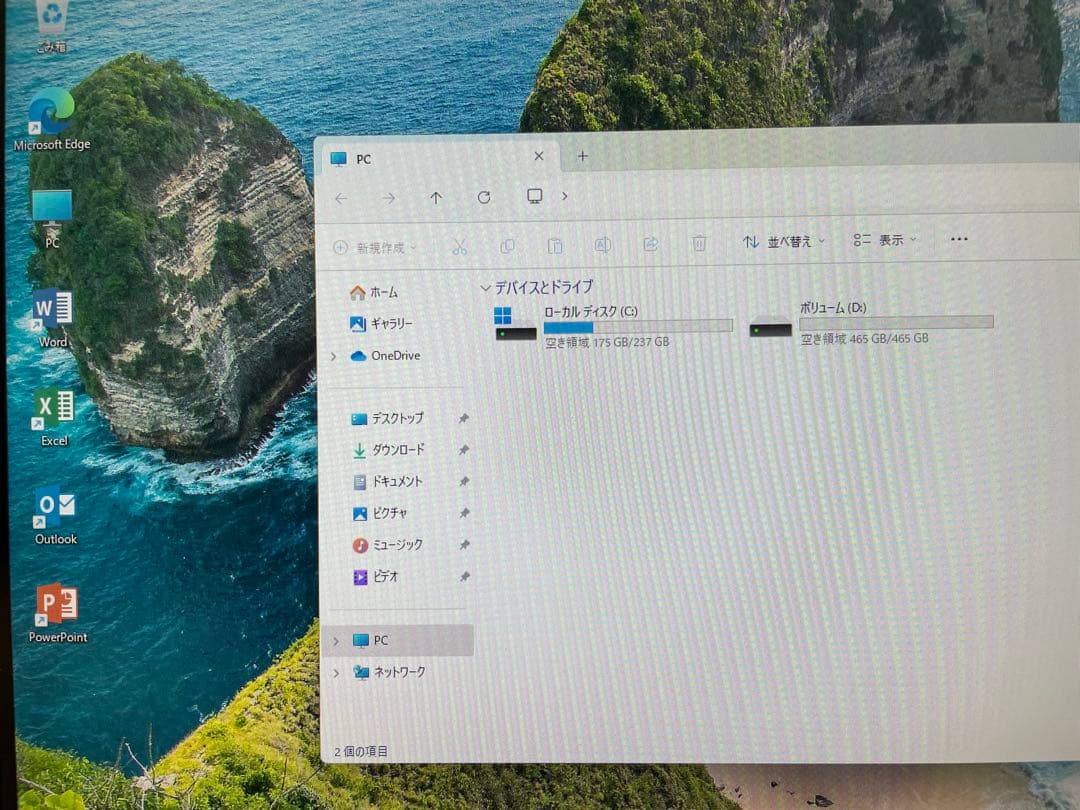Click the Delete (trash) icon in the toolbar

699,244
